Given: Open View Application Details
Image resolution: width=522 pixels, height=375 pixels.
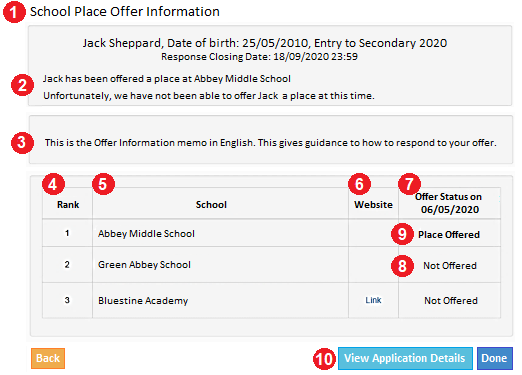Looking at the screenshot, I should pyautogui.click(x=405, y=358).
